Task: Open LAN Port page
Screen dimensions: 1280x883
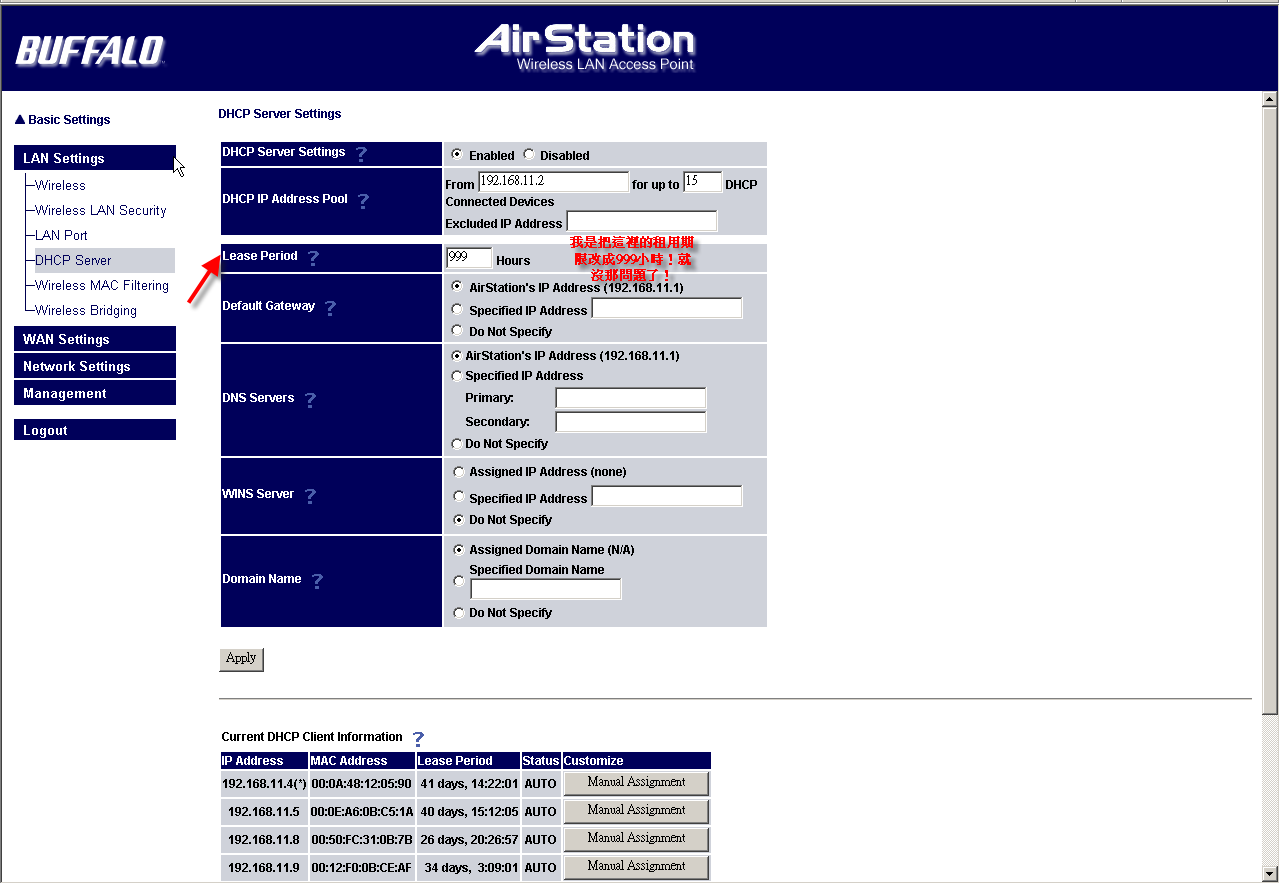Action: tap(61, 235)
